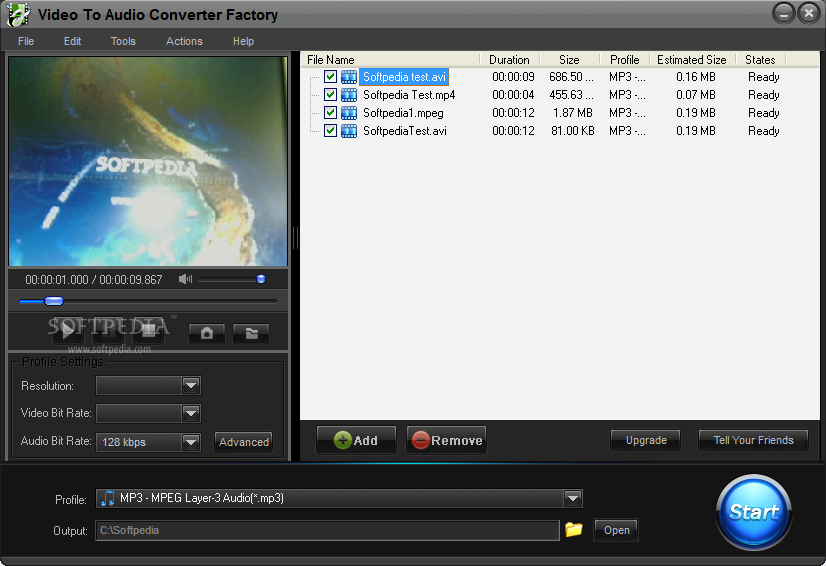The image size is (826, 566).
Task: Click the Add button
Action: (x=356, y=440)
